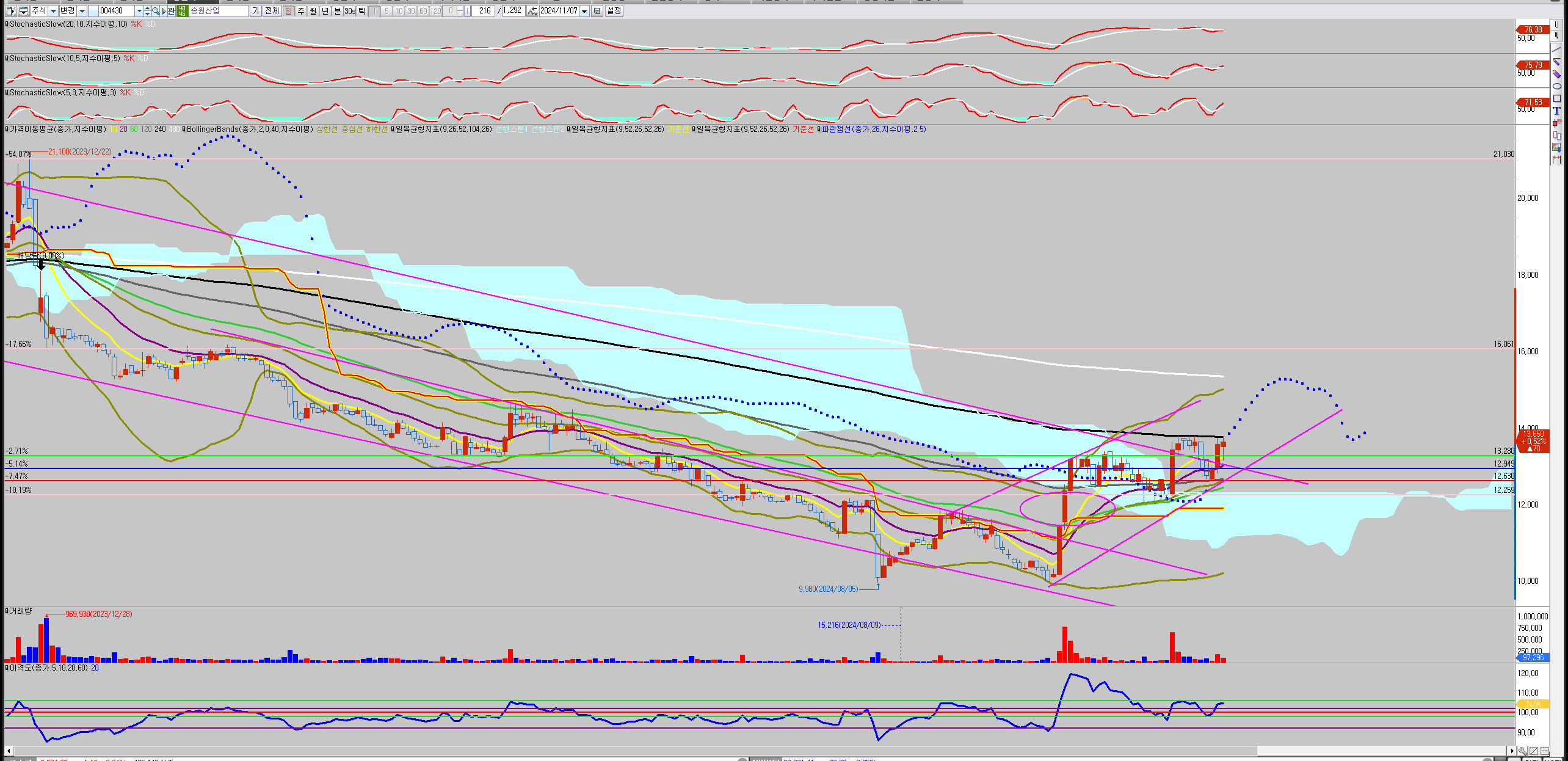Select the rectangle drawing tool
The height and width of the screenshot is (761, 1568).
[x=1556, y=98]
